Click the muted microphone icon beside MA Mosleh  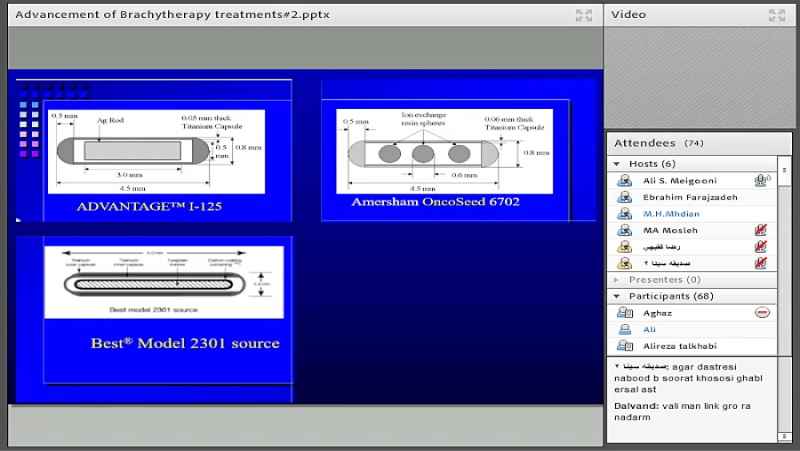(761, 230)
